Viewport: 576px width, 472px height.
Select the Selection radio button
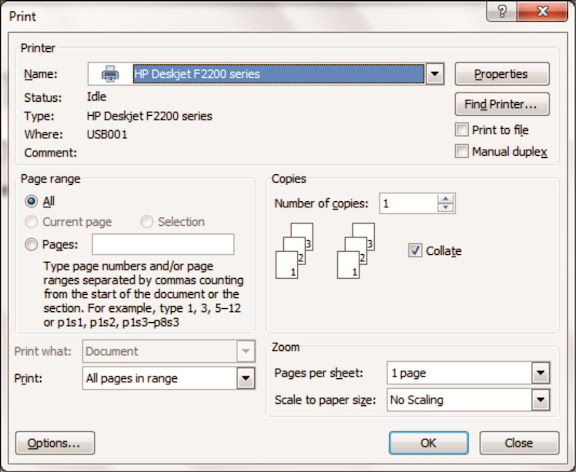(147, 222)
